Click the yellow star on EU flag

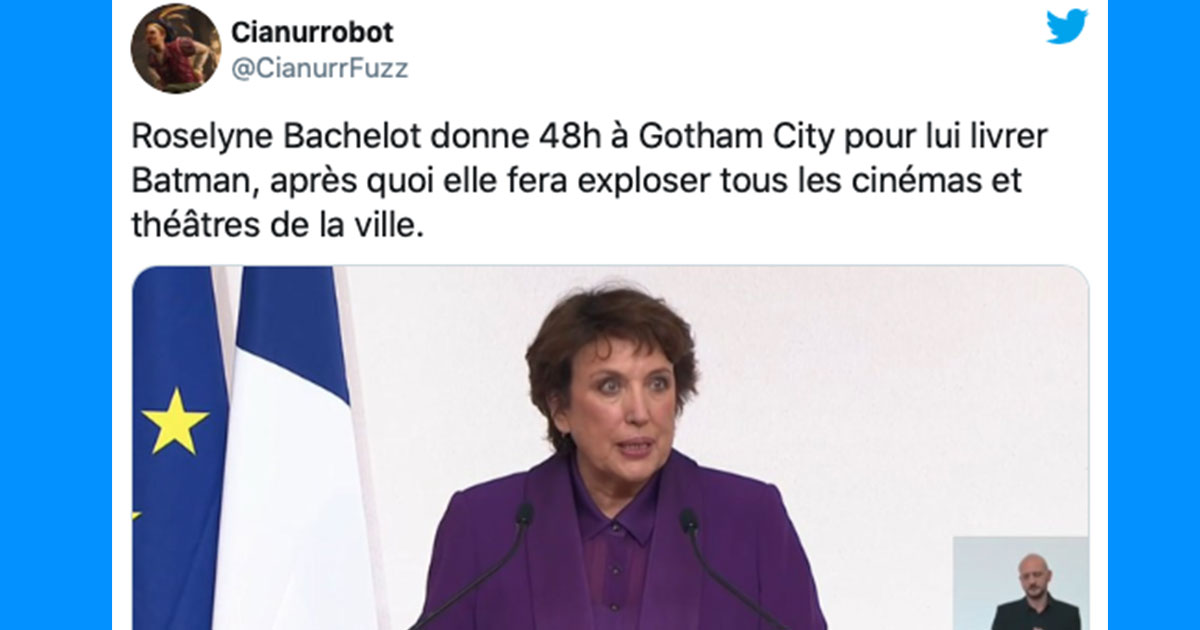click(x=175, y=420)
